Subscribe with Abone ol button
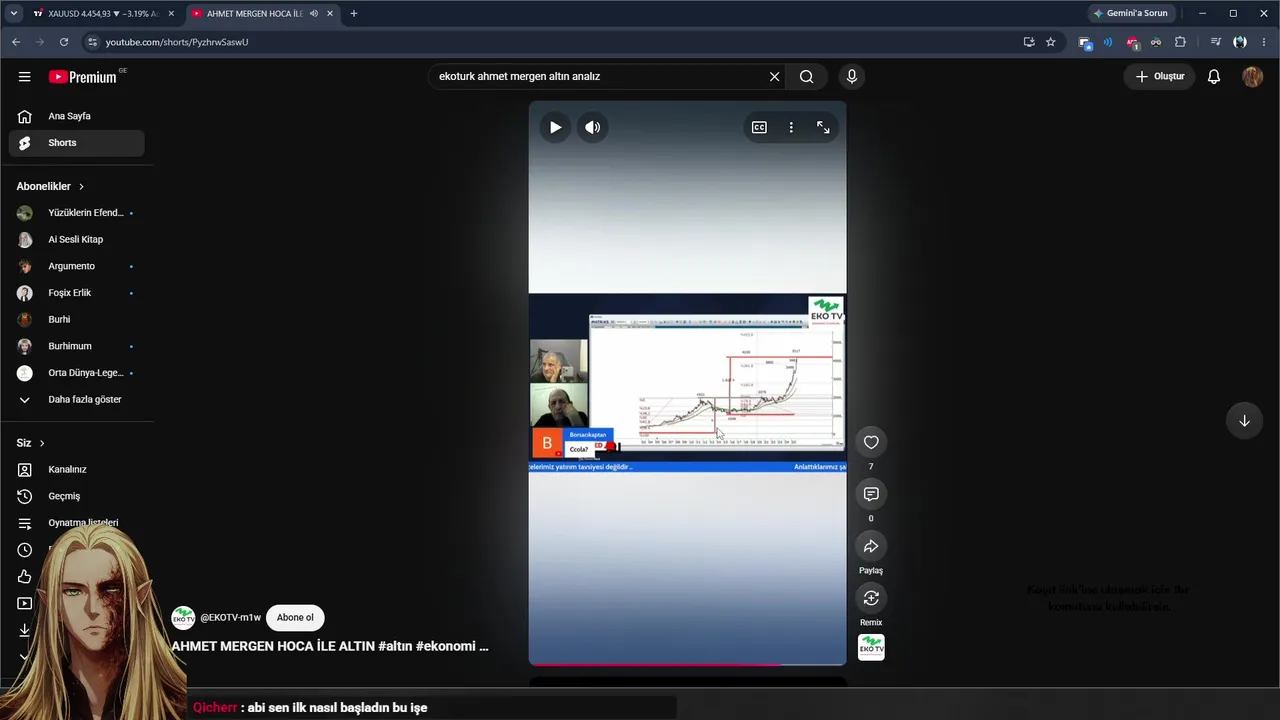1280x720 pixels. tap(295, 617)
